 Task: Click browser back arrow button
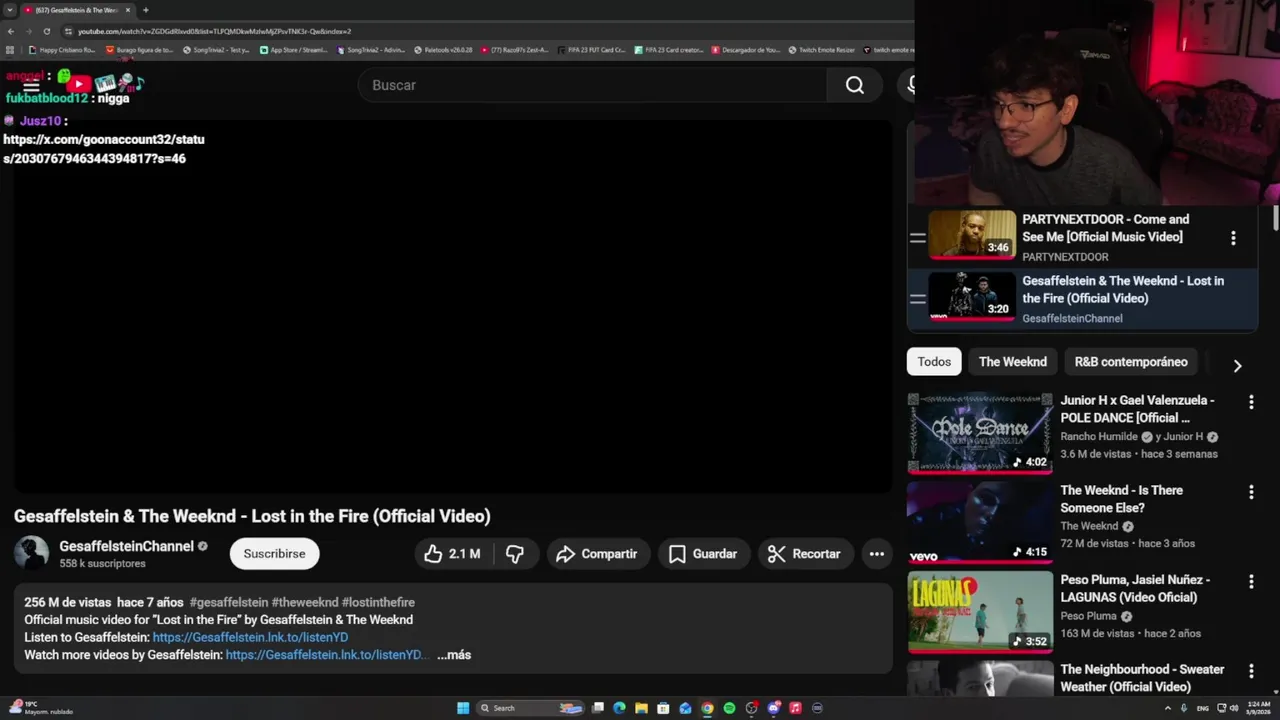click(x=11, y=31)
